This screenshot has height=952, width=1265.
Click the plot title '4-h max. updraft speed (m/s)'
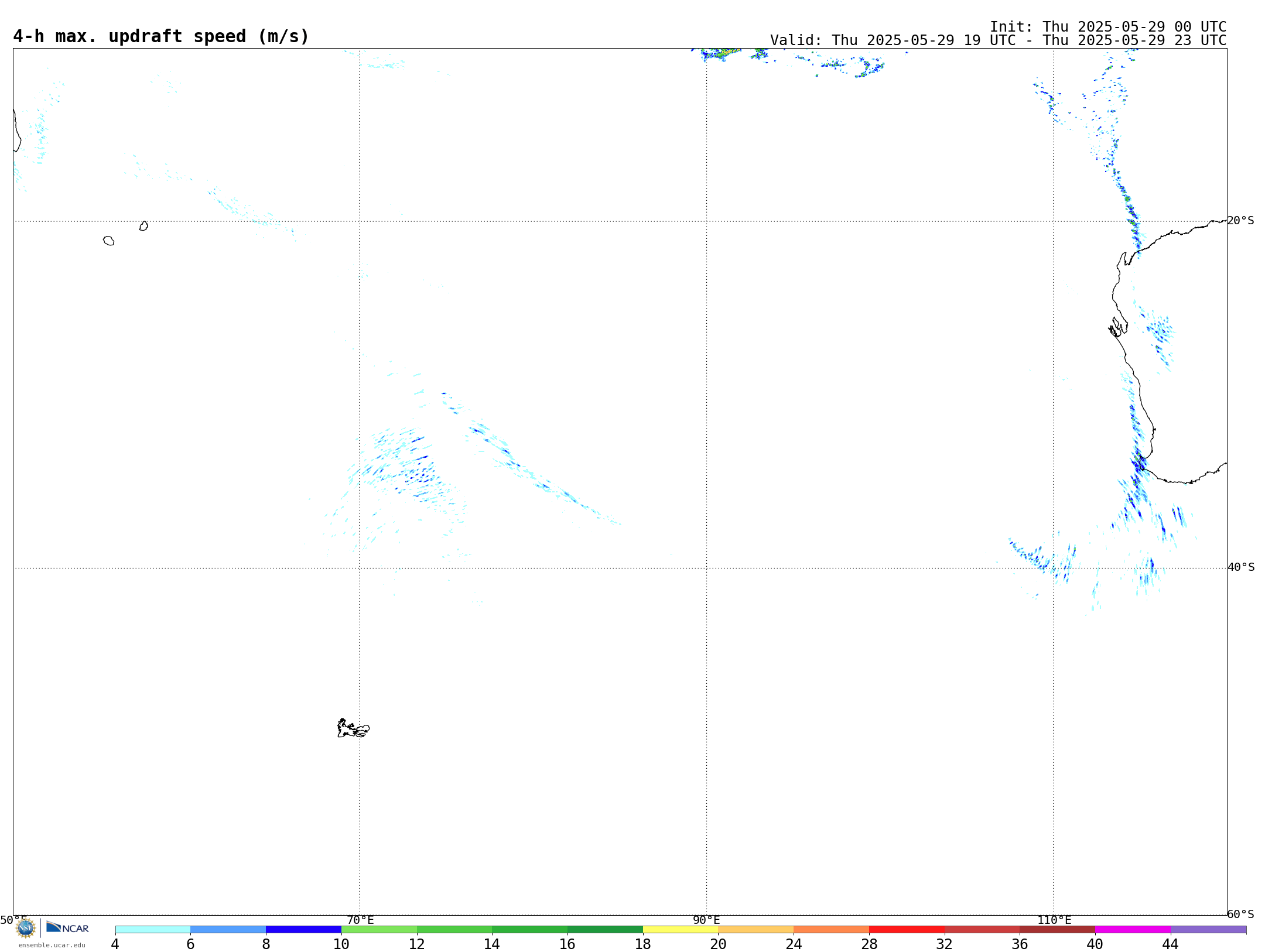coord(161,36)
